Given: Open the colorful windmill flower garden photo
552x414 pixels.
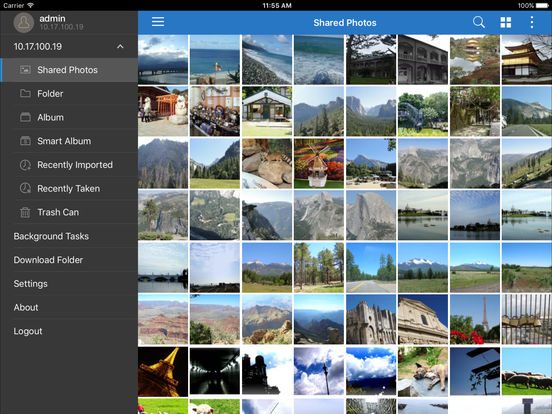Looking at the screenshot, I should pos(319,163).
